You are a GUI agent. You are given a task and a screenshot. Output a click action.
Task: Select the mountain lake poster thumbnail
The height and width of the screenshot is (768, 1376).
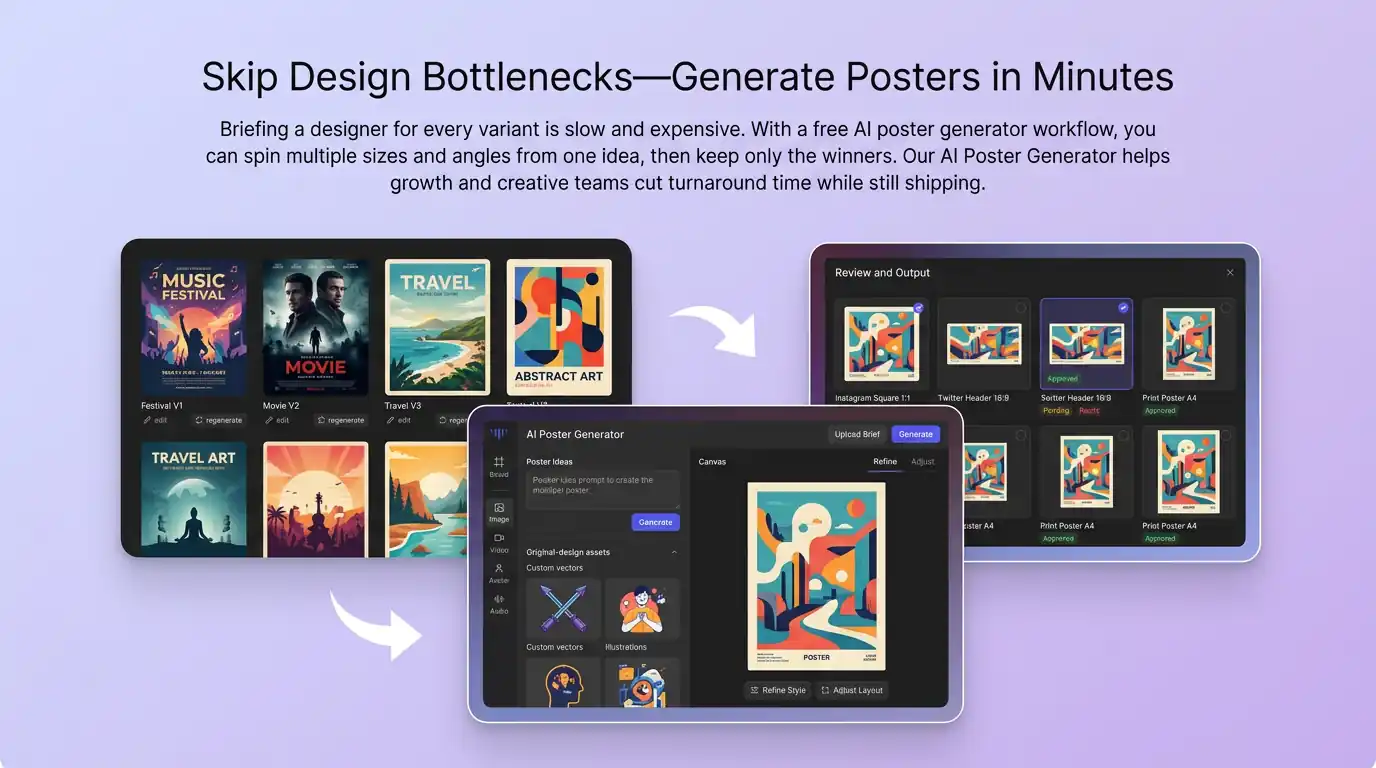coord(426,499)
